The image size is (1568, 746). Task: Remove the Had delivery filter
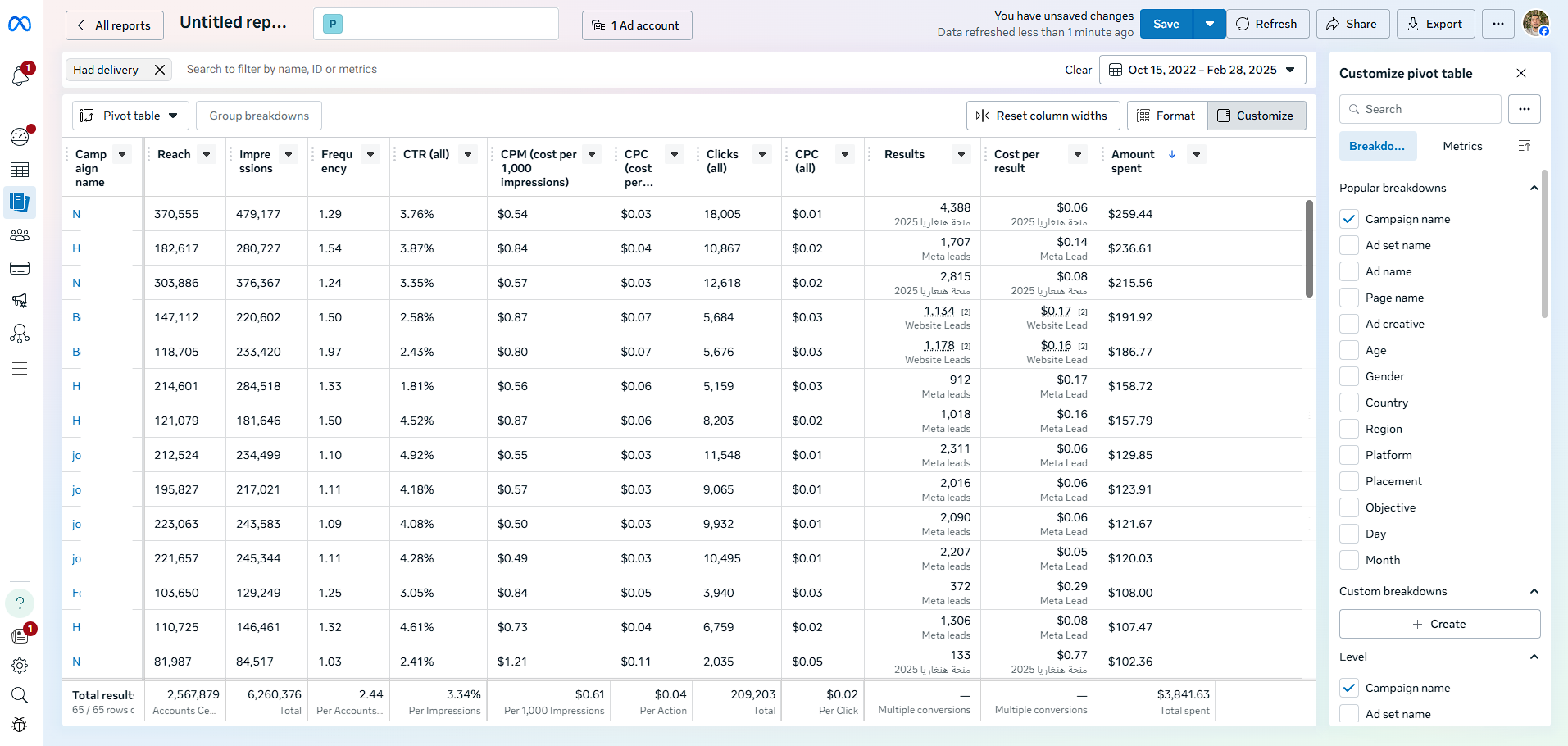click(x=160, y=70)
